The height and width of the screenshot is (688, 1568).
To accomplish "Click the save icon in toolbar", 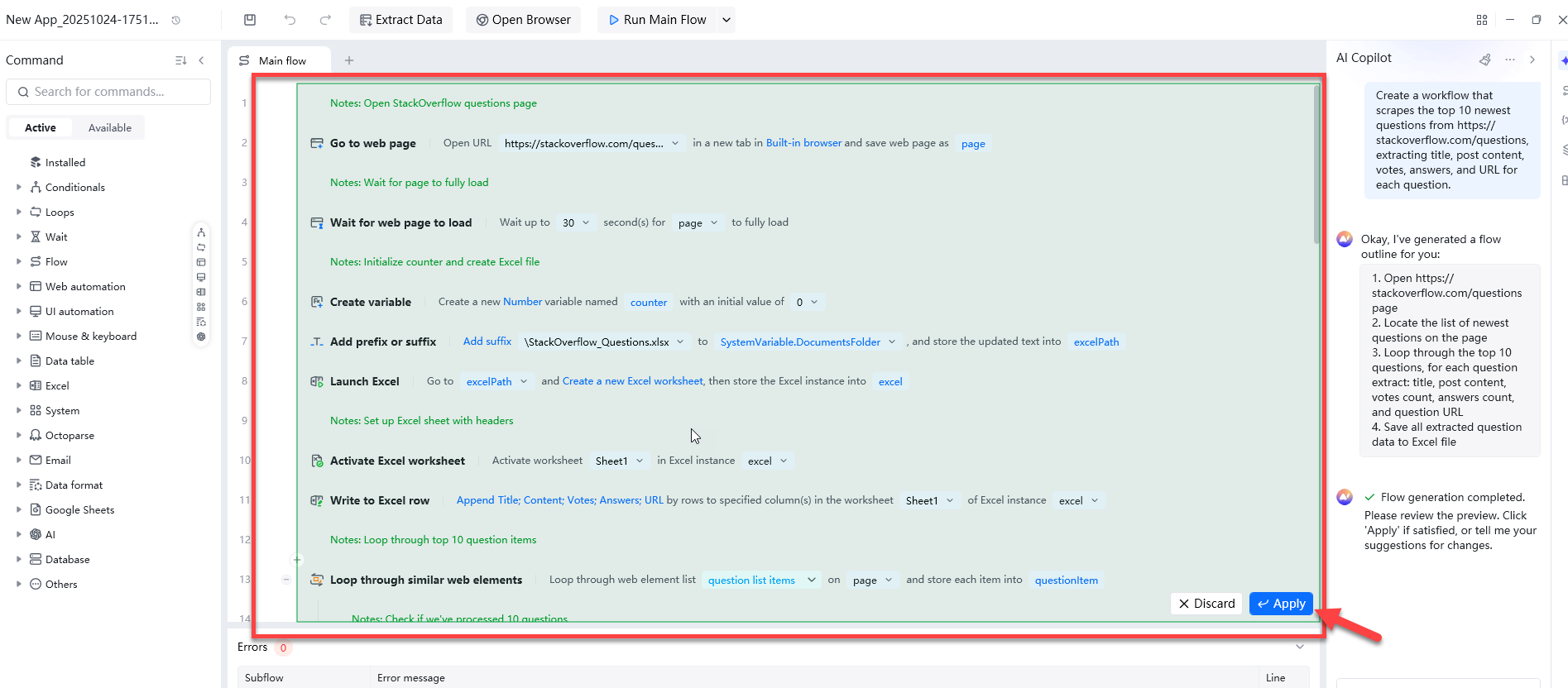I will coord(250,20).
